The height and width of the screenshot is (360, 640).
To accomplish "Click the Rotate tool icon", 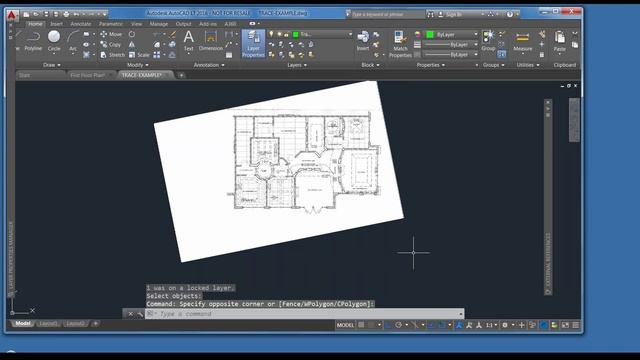I will [x=132, y=34].
